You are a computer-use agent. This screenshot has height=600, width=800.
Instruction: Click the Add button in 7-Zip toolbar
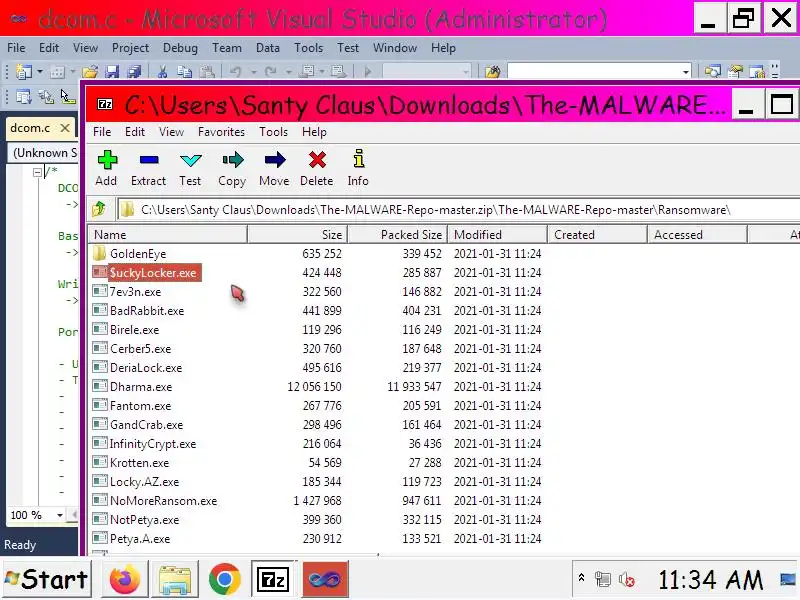coord(107,169)
